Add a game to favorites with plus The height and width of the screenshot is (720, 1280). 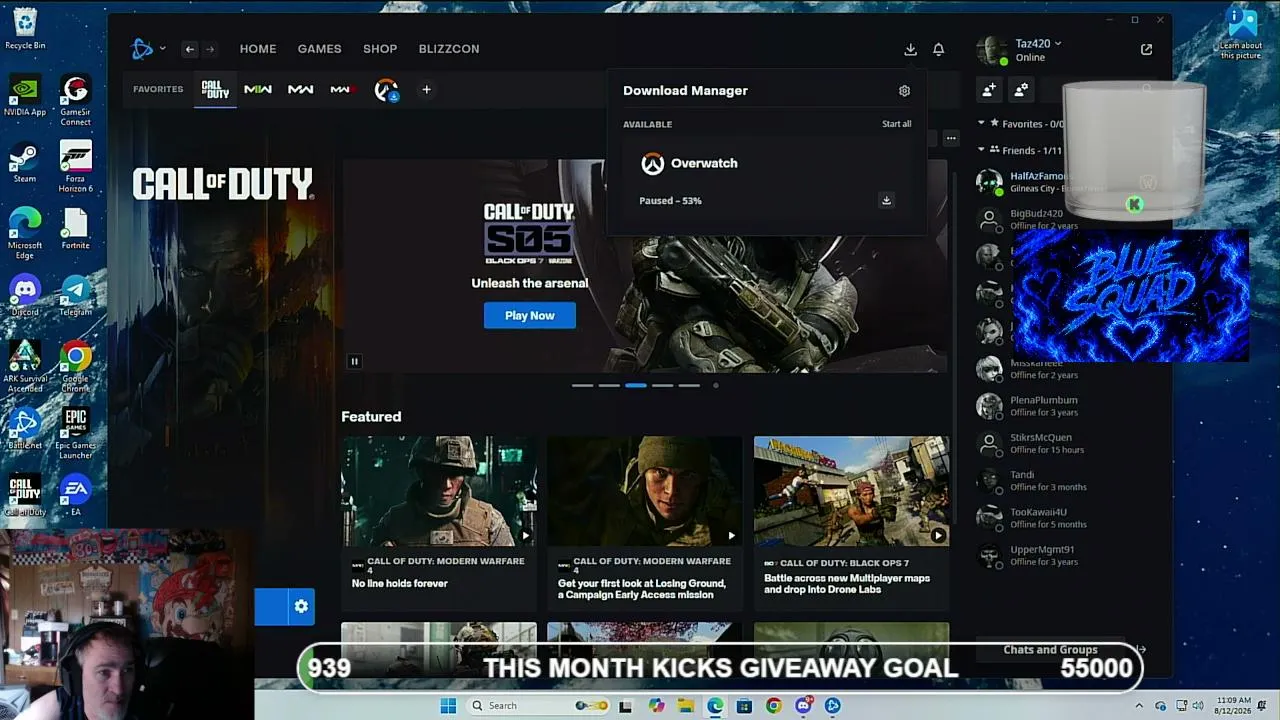pos(426,90)
